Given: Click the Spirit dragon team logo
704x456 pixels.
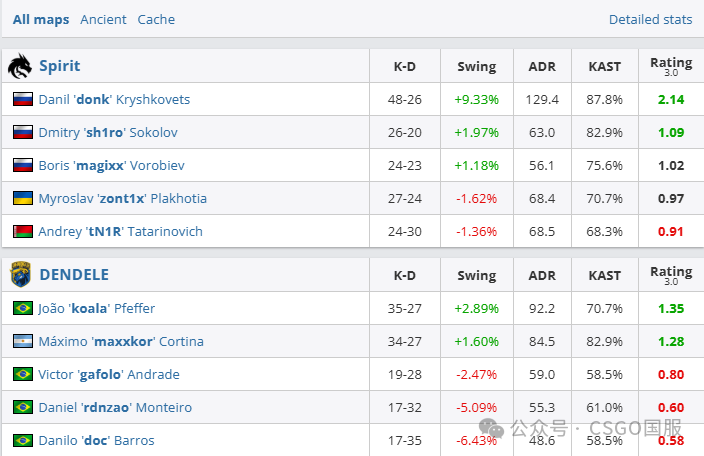Looking at the screenshot, I should click(x=20, y=66).
